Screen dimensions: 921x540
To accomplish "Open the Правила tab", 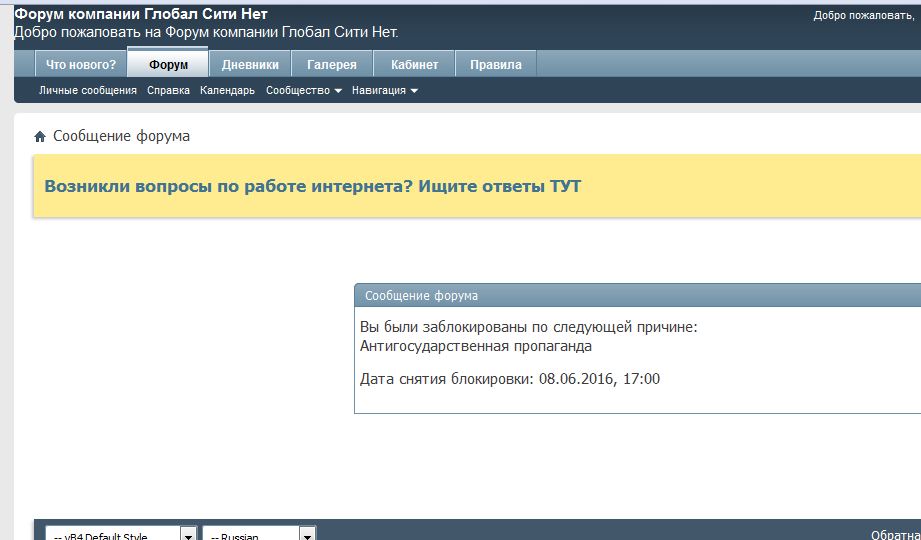I will click(x=496, y=65).
